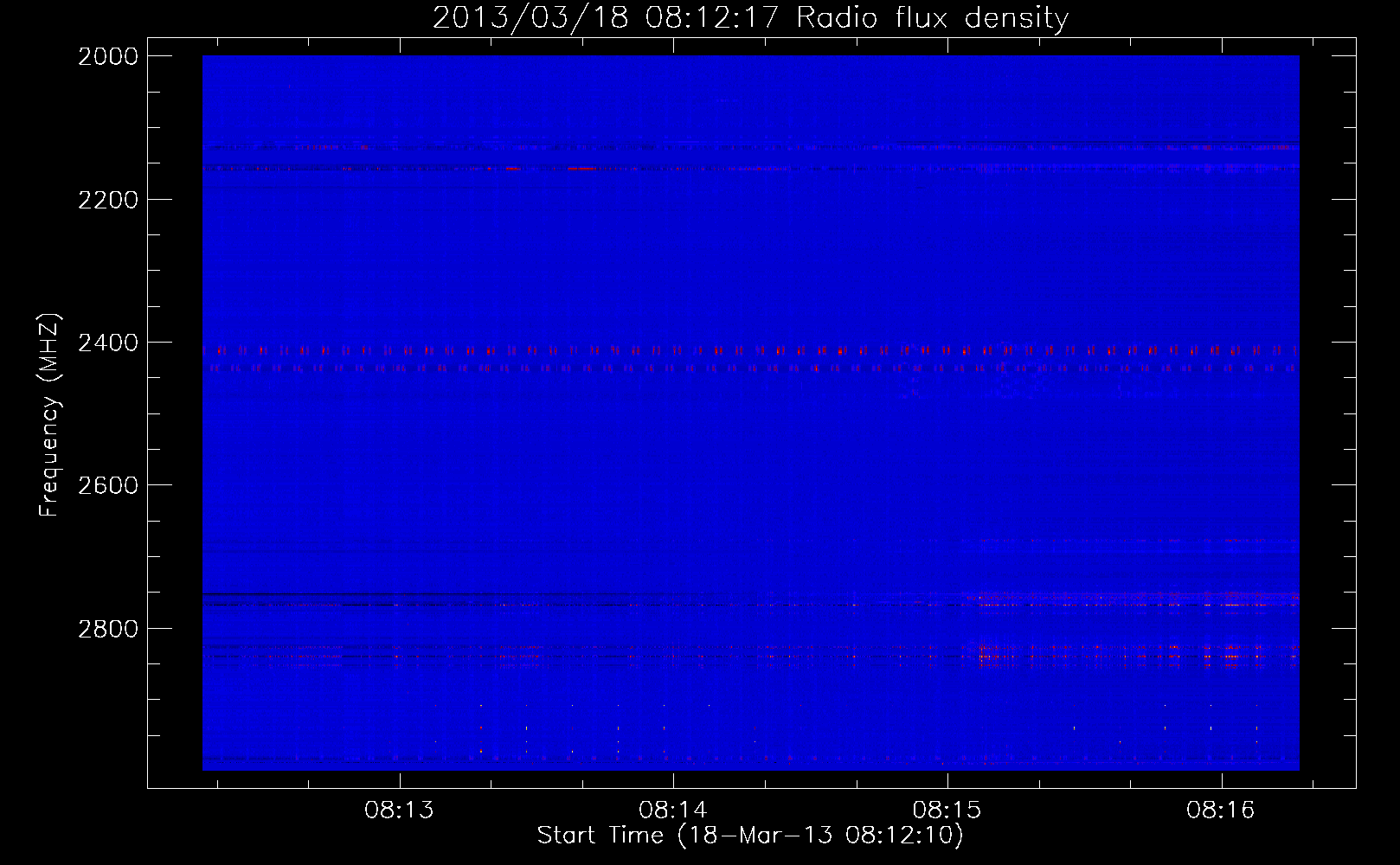Click the 2200 frequency tick label

click(108, 200)
